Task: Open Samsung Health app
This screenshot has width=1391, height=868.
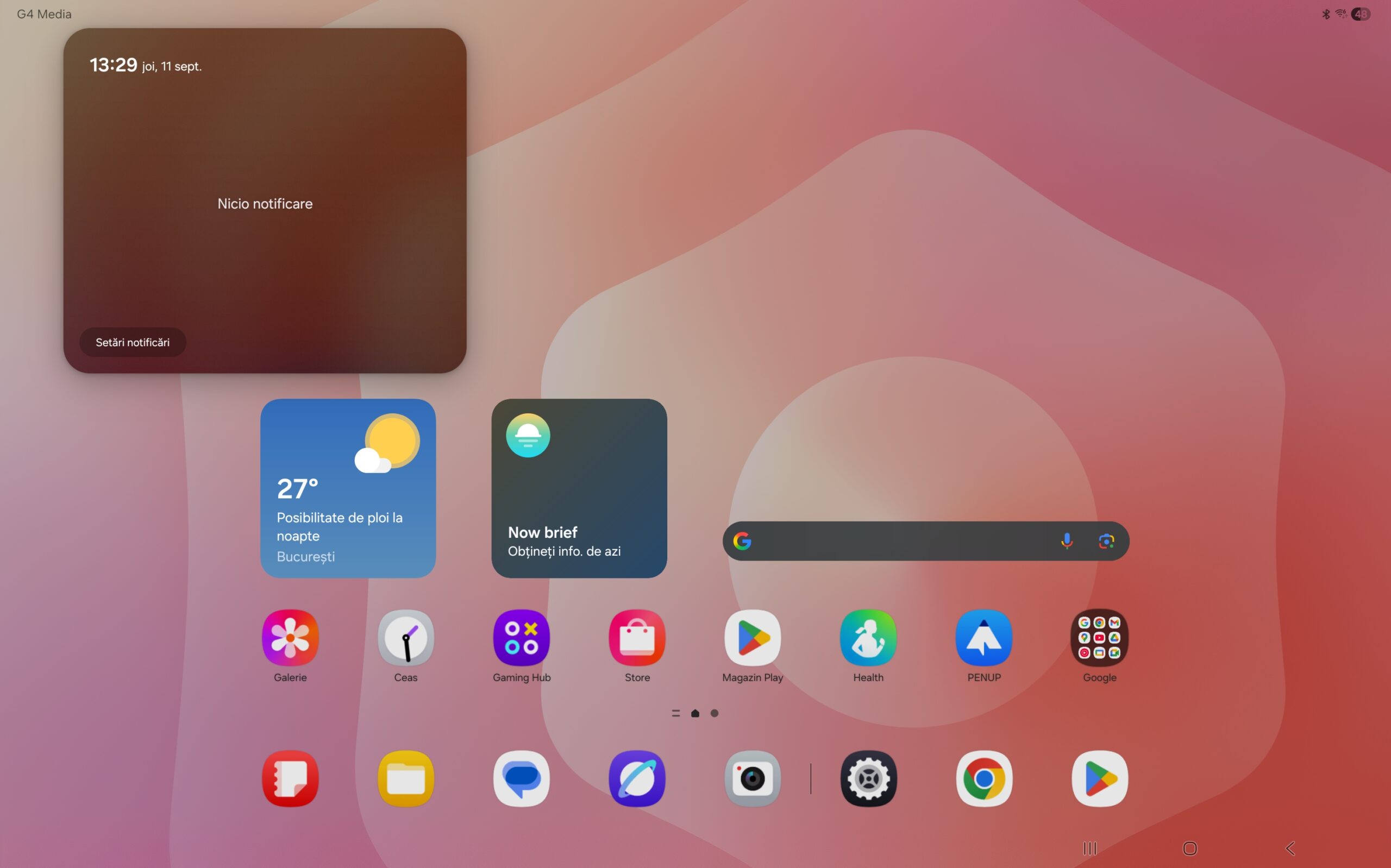Action: point(868,637)
